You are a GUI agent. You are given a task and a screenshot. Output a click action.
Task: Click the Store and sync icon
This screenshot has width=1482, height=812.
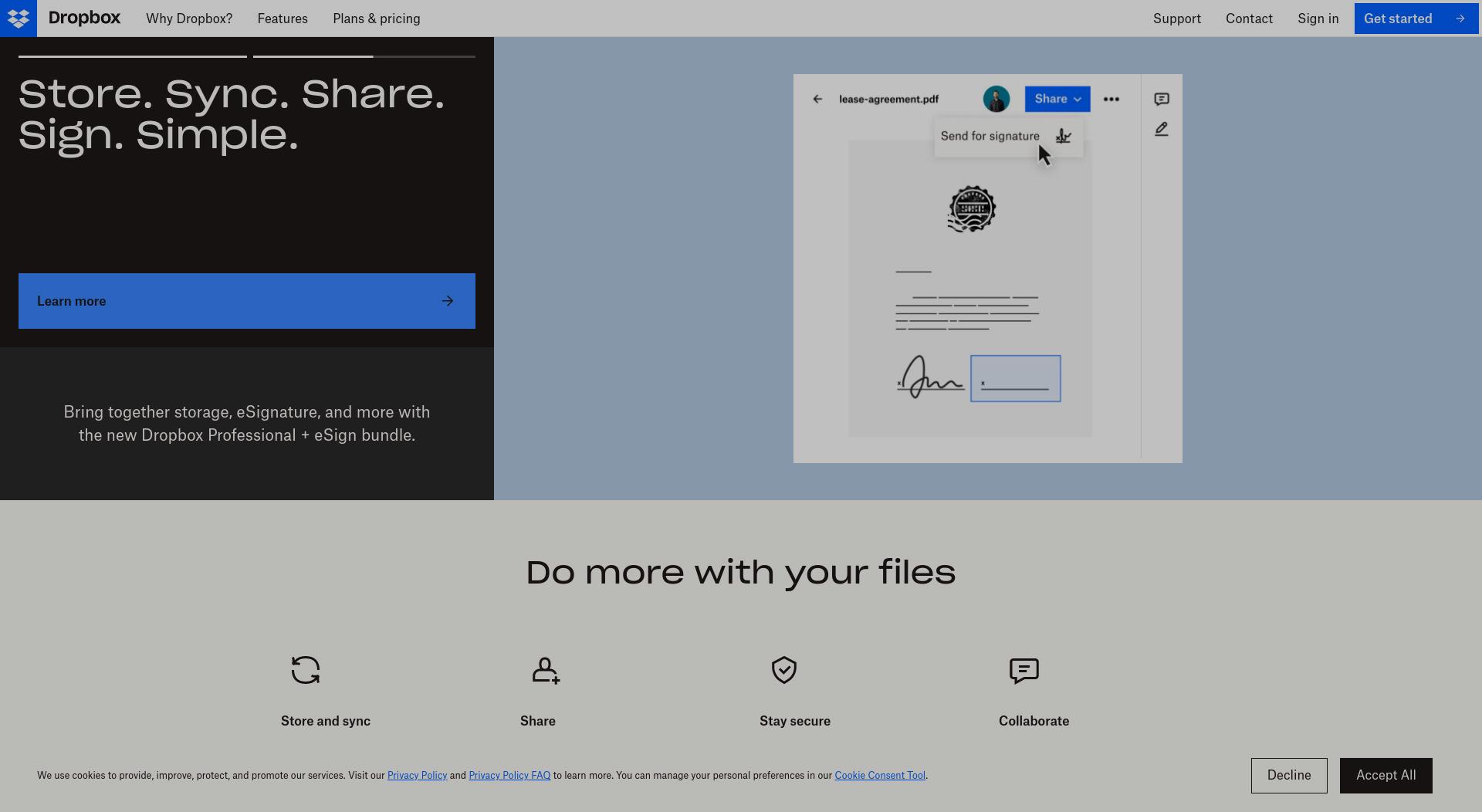306,670
